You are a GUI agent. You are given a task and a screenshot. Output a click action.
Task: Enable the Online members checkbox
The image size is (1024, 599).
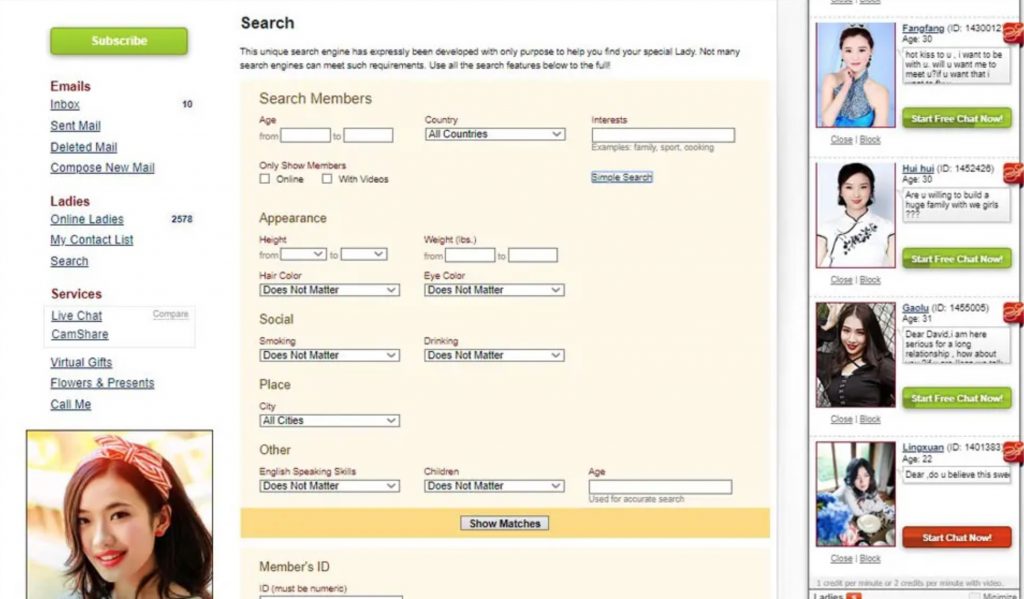pos(265,179)
